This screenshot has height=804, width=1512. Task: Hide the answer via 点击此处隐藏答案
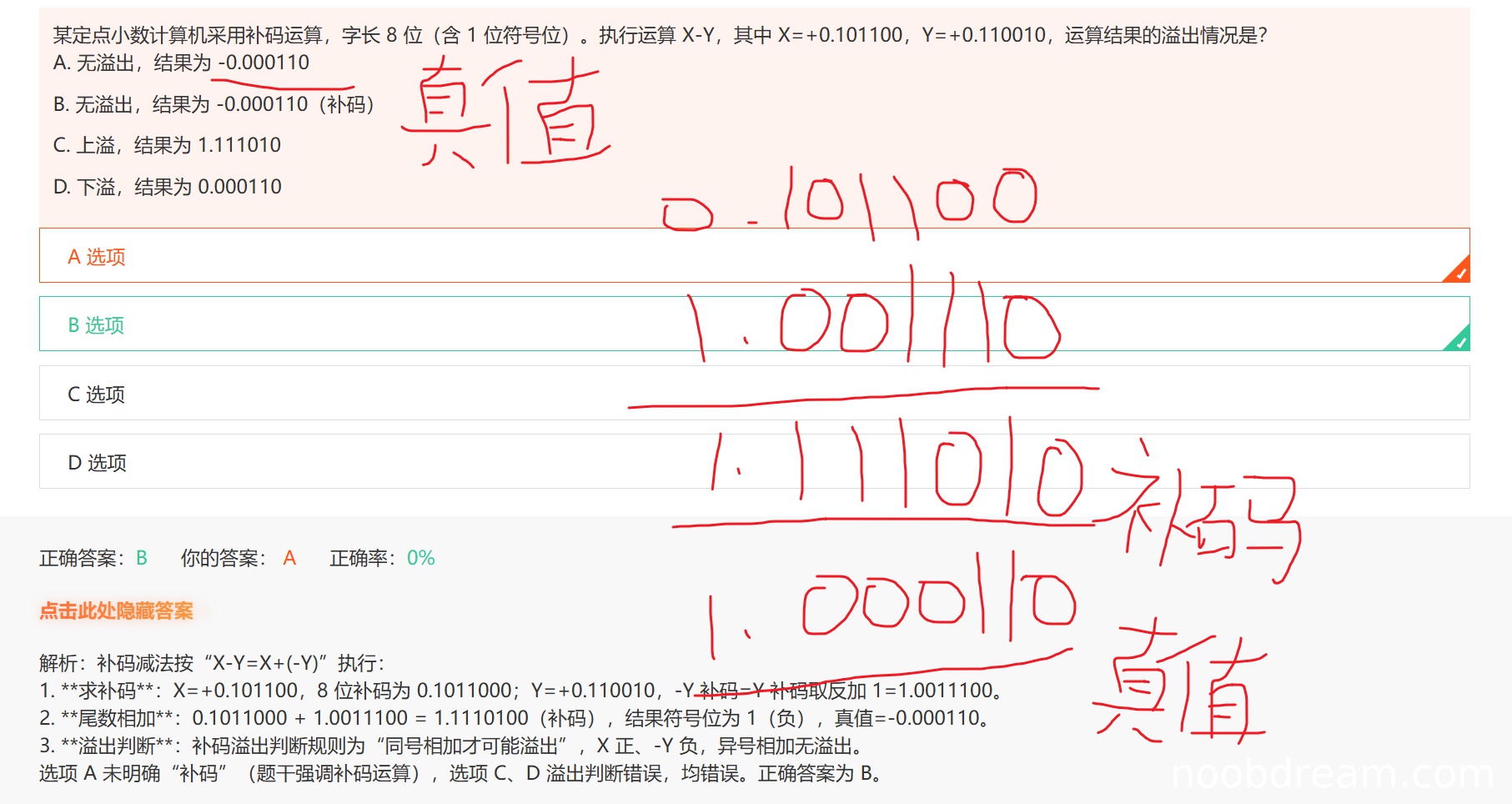(116, 611)
